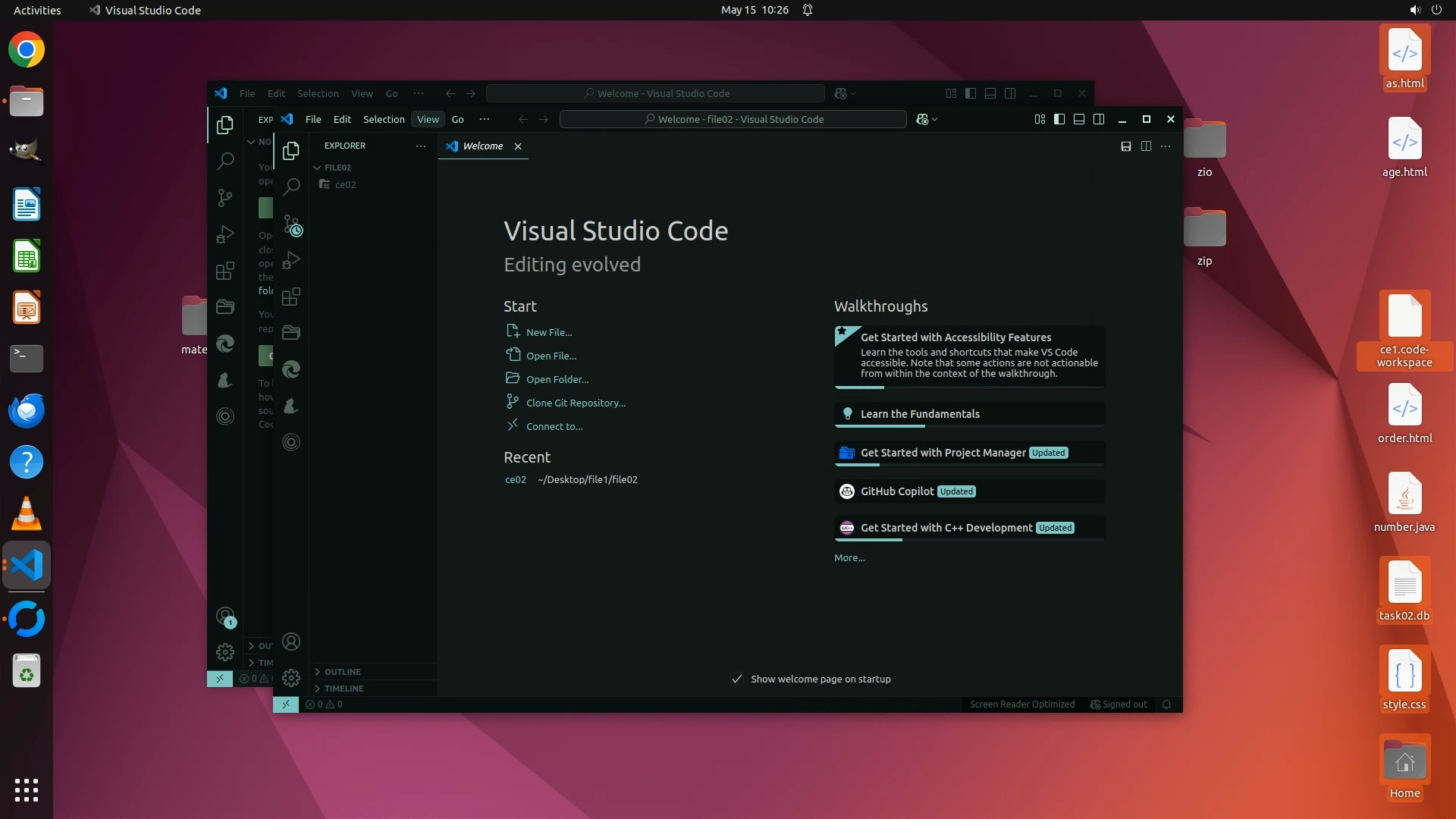The image size is (1456, 819).
Task: Click the Clone Git Repository link
Action: [576, 403]
